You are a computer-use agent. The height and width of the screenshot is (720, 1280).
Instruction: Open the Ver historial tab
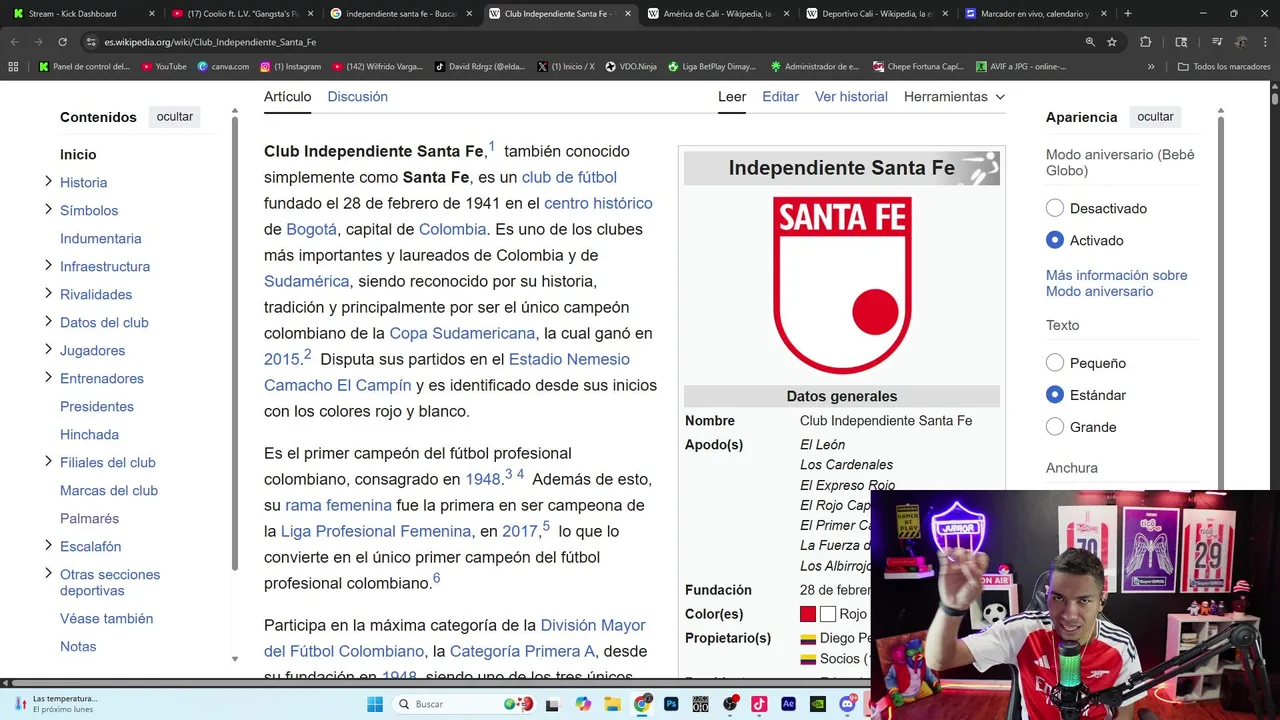[851, 97]
